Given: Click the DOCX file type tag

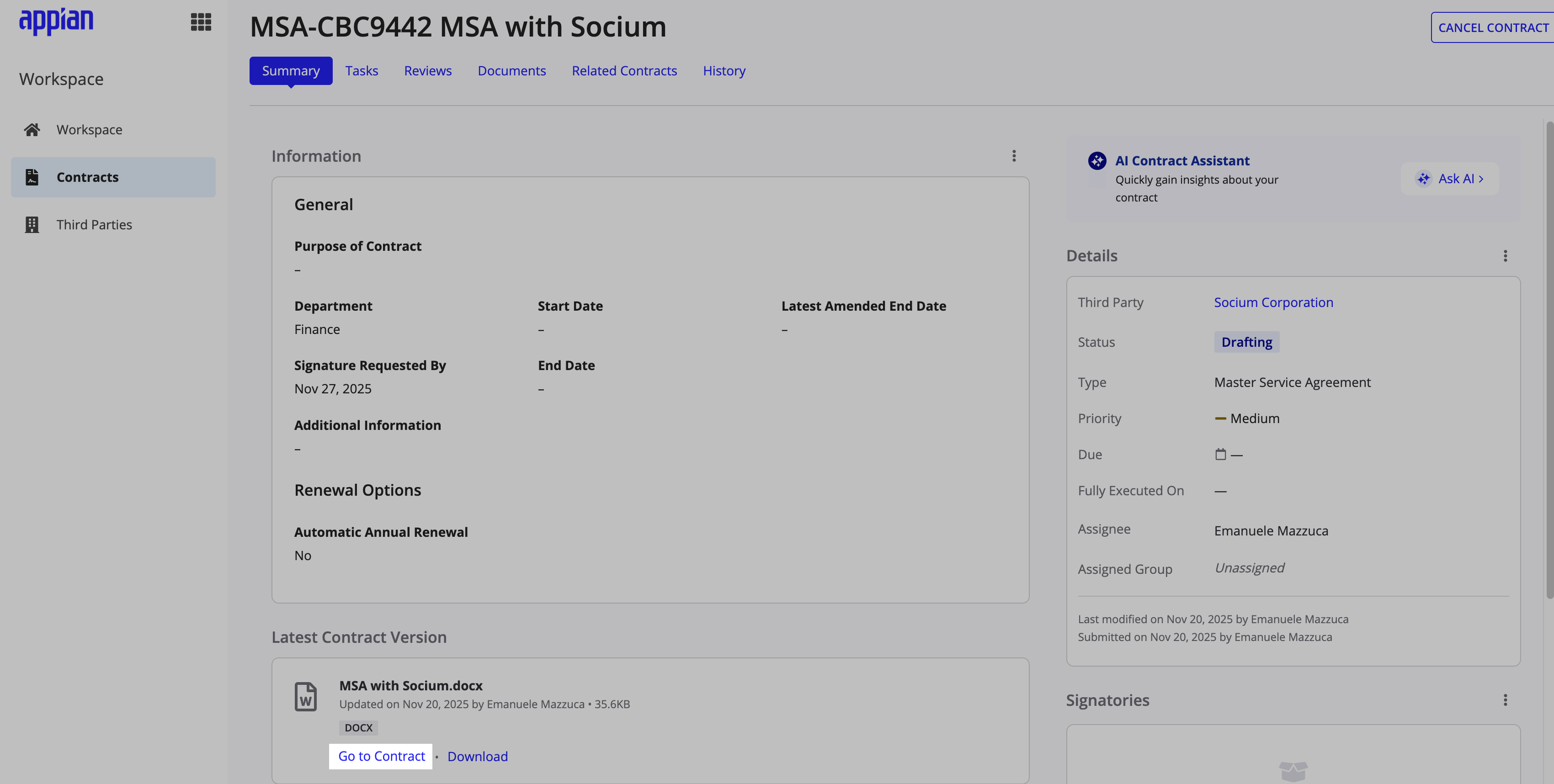Looking at the screenshot, I should click(358, 728).
